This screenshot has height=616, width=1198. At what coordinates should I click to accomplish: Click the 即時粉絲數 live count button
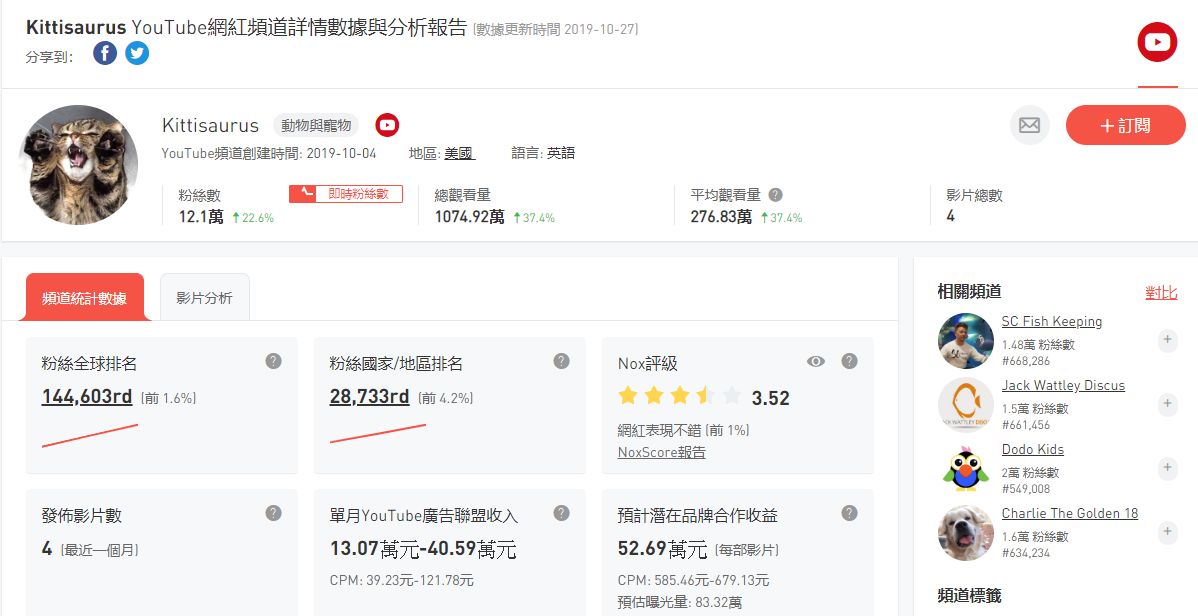tap(346, 194)
